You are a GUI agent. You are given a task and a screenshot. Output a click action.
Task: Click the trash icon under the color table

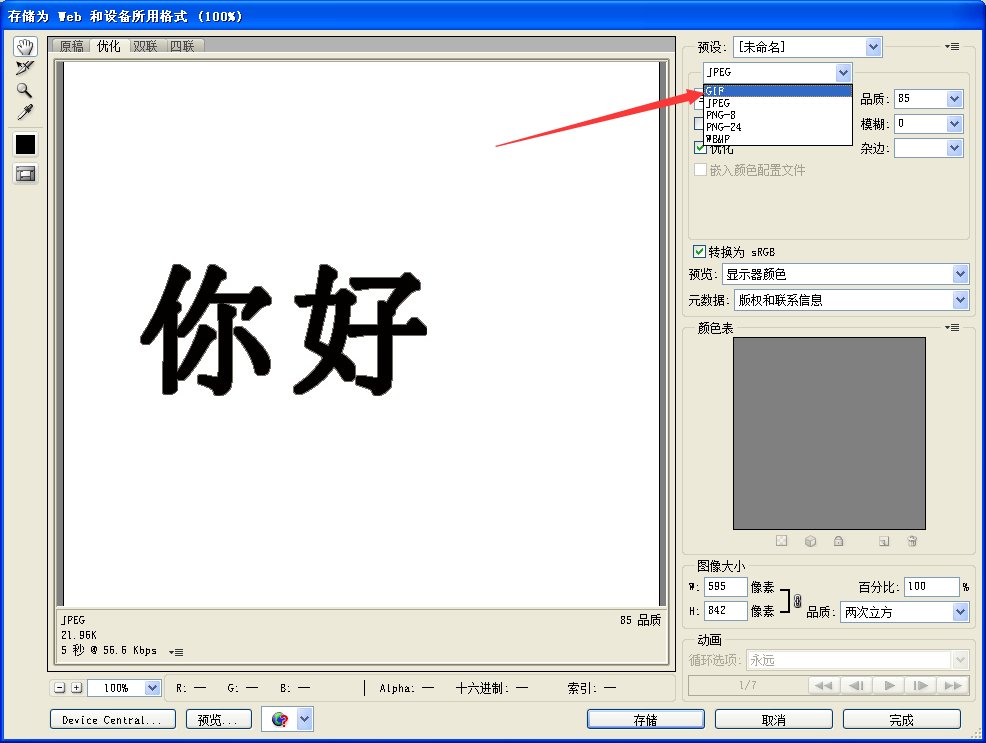tap(911, 541)
